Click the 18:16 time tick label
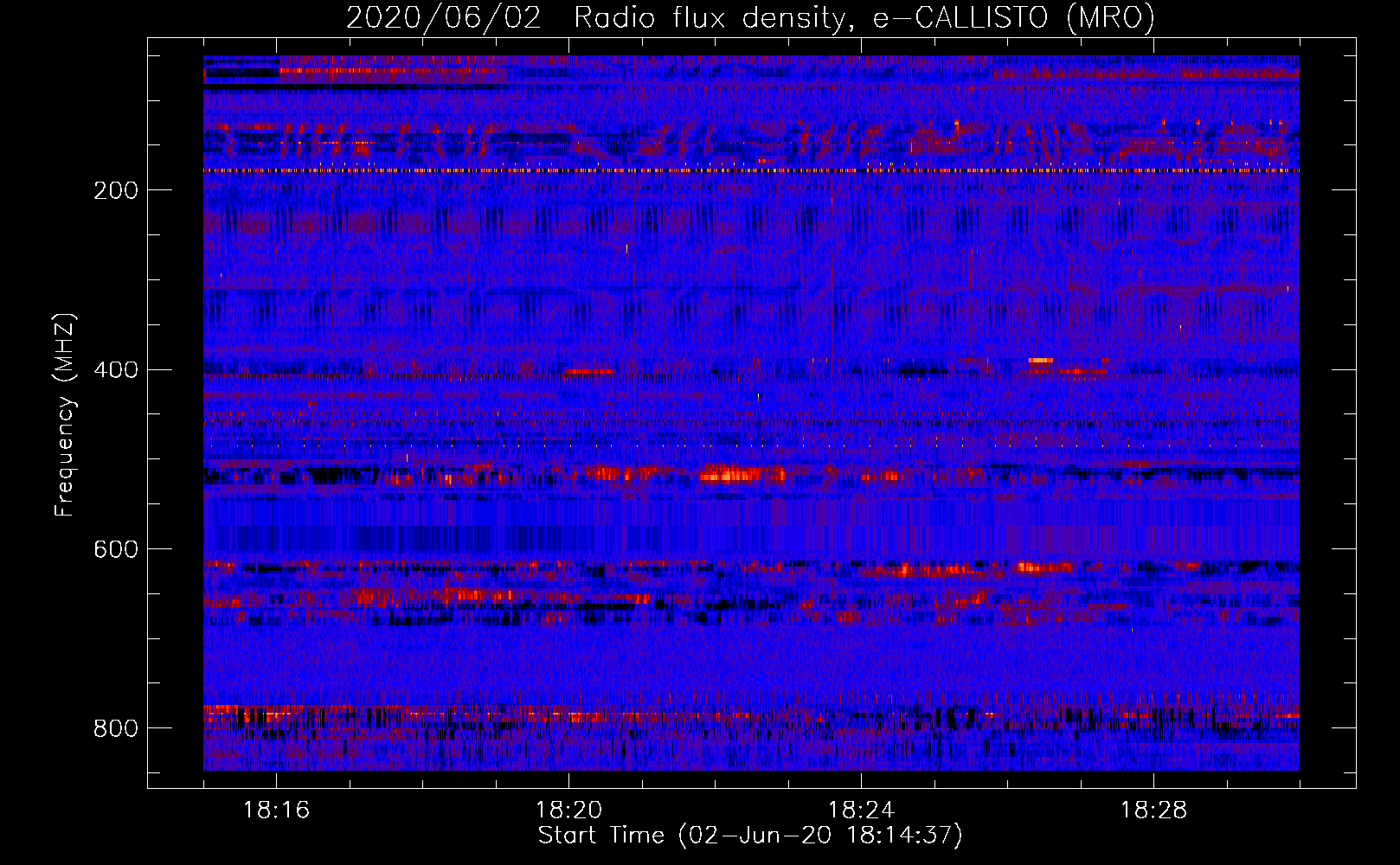Viewport: 1400px width, 865px height. [x=276, y=811]
